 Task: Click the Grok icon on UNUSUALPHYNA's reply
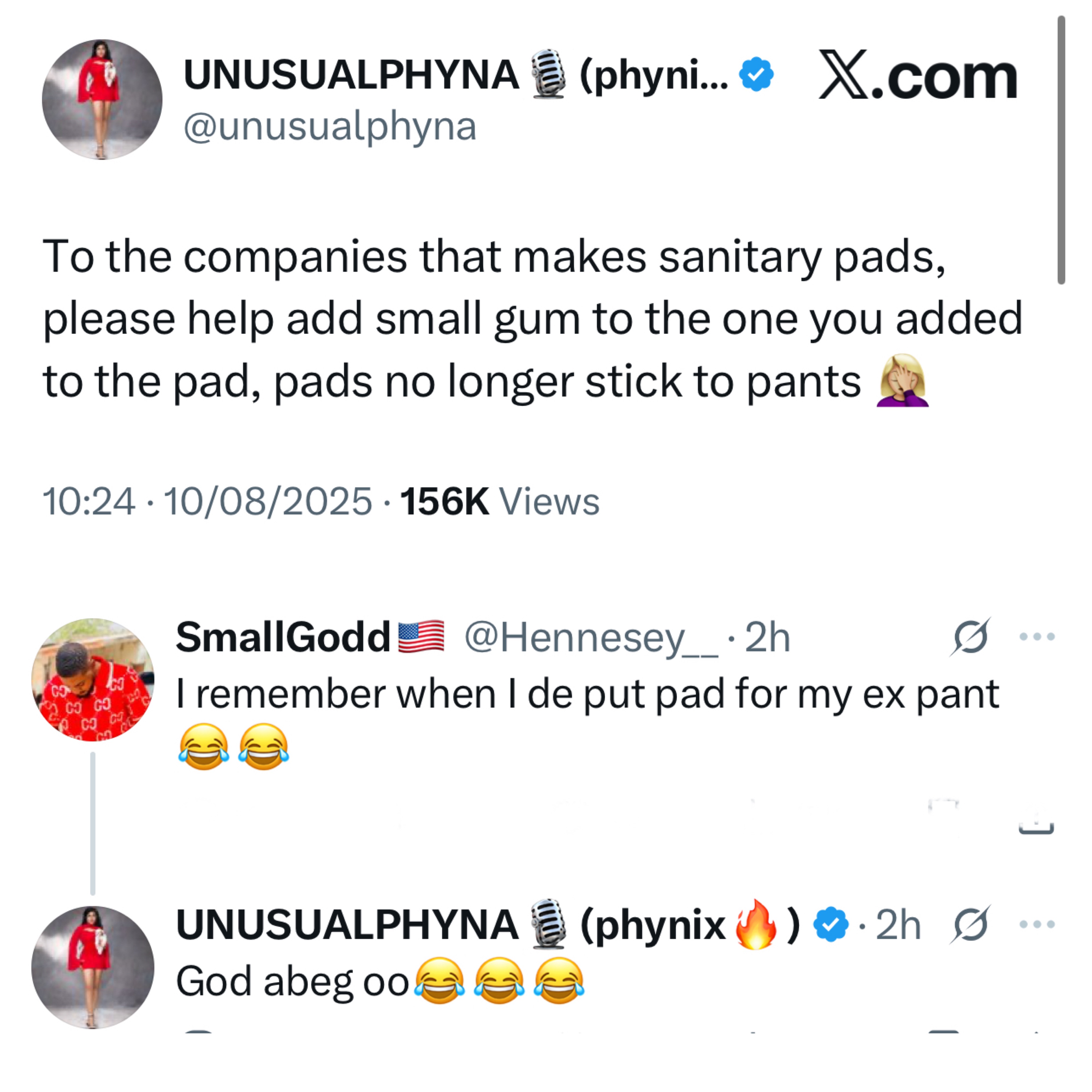pos(970,925)
